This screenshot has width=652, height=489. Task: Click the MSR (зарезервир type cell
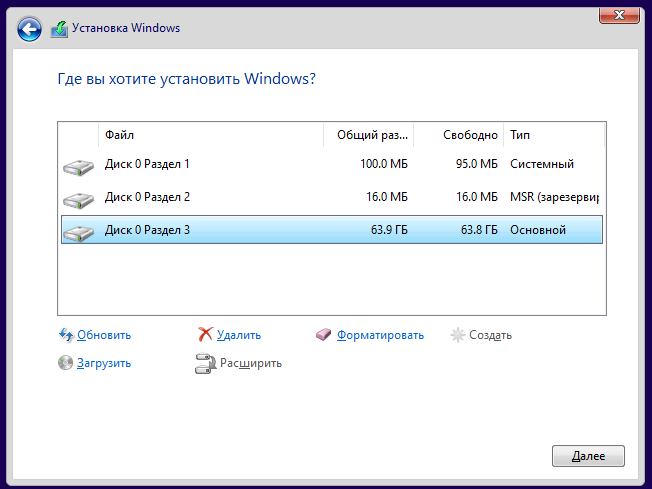click(x=554, y=197)
